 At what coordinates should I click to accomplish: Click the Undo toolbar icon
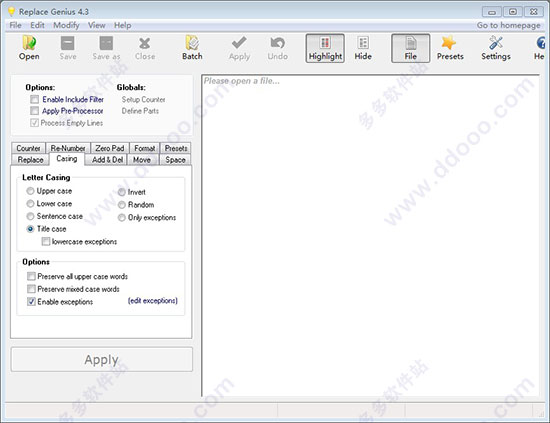[277, 48]
